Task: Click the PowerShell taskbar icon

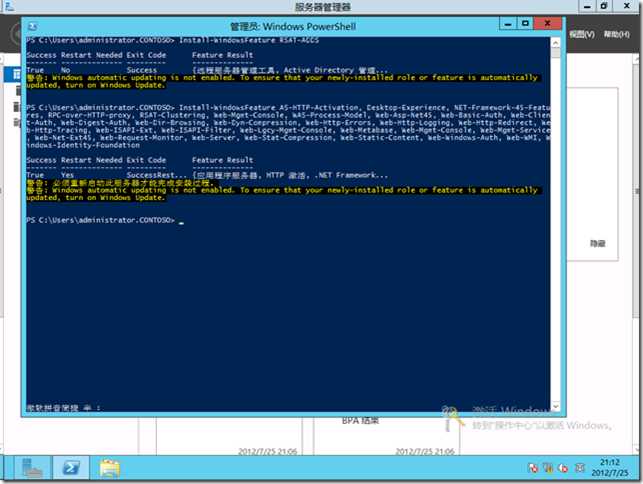Action: coord(71,468)
